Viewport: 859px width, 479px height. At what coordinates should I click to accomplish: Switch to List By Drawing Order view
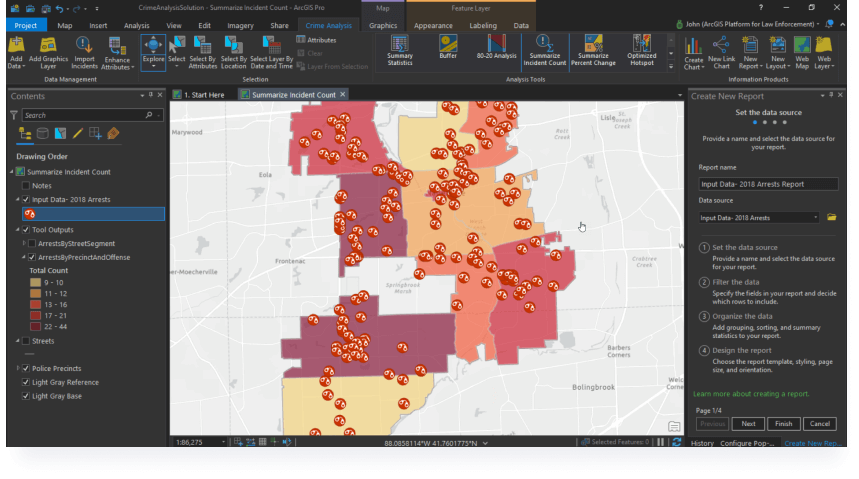click(25, 133)
